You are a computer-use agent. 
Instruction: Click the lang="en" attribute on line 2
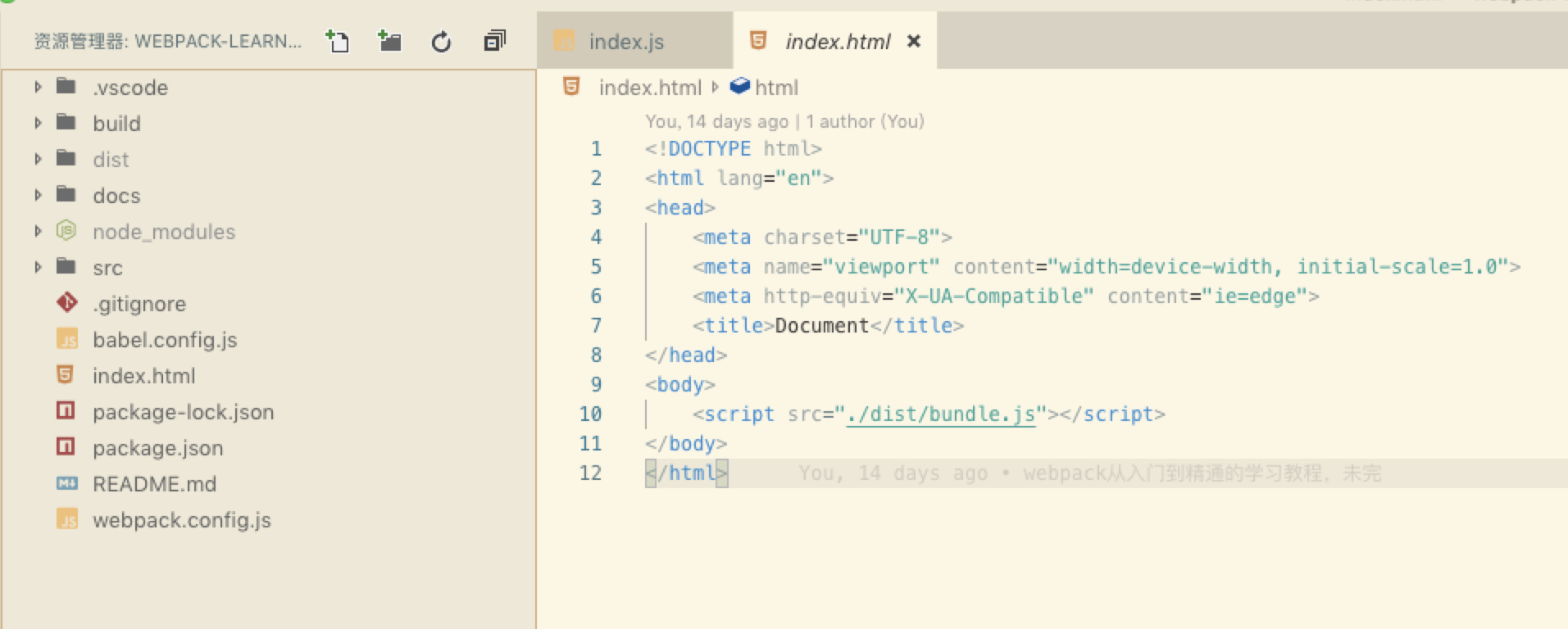click(x=770, y=179)
